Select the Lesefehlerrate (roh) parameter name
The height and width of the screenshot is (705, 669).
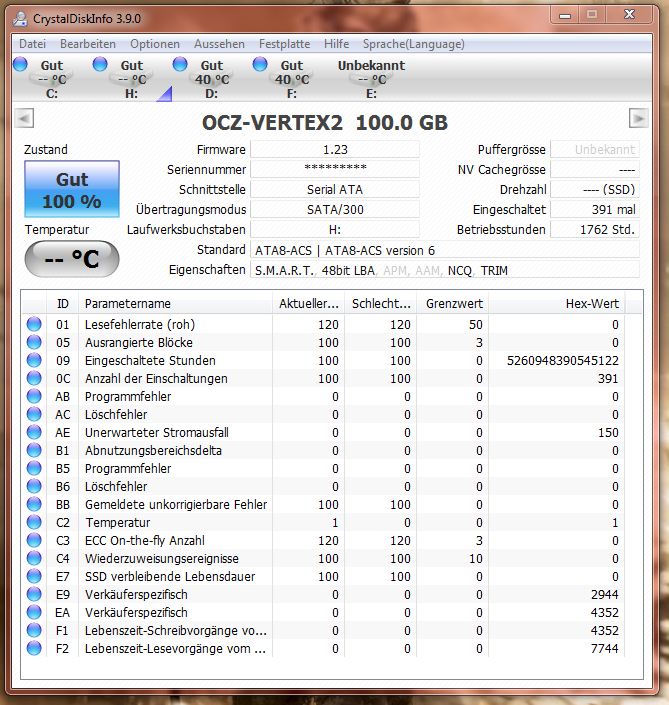coord(140,325)
